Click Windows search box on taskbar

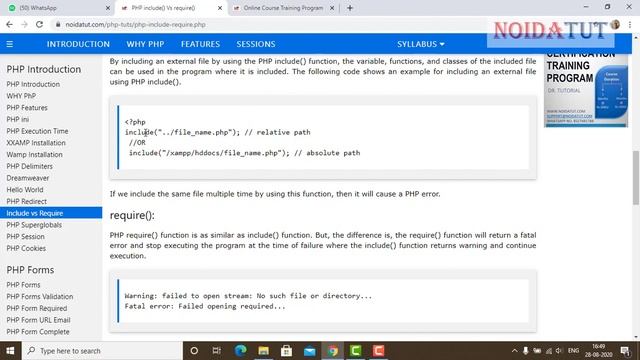pos(102,351)
